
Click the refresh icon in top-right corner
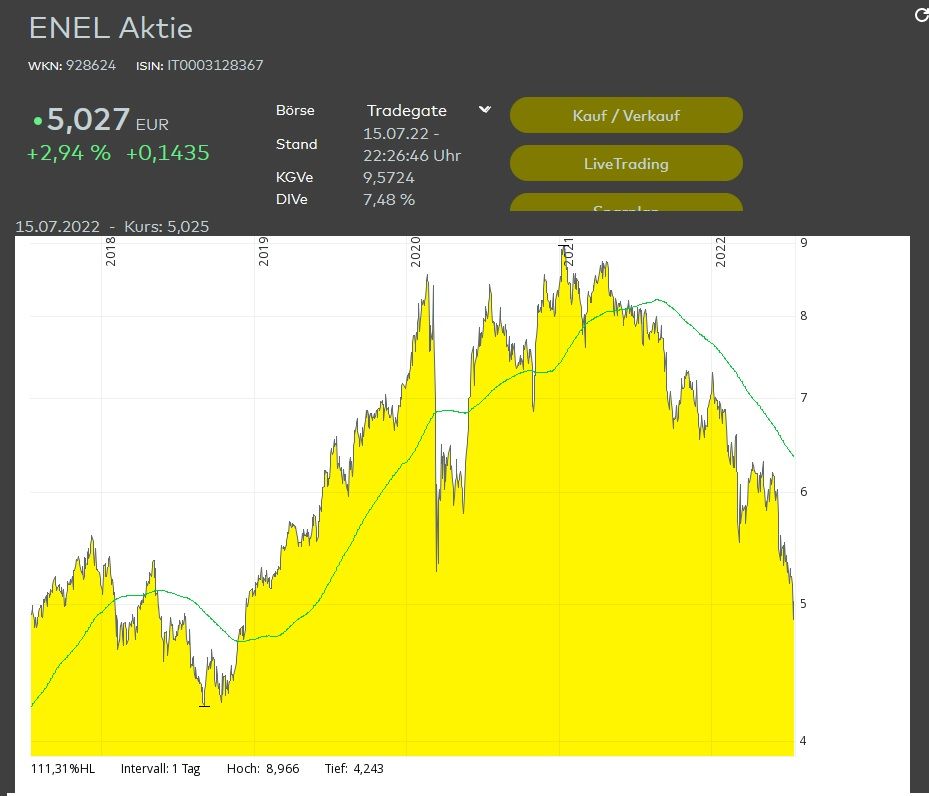(921, 15)
